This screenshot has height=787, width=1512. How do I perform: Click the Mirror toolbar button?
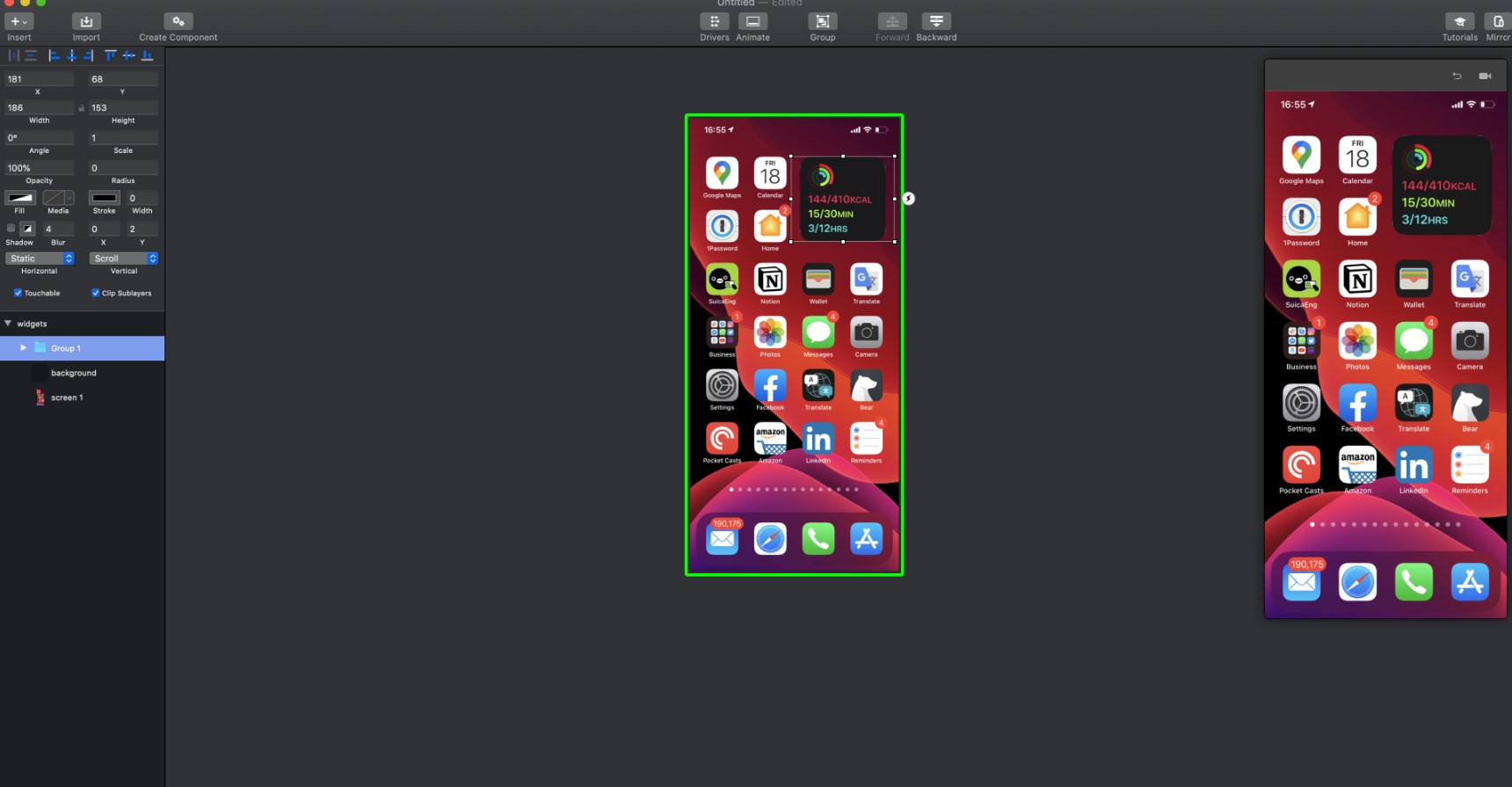click(1498, 21)
